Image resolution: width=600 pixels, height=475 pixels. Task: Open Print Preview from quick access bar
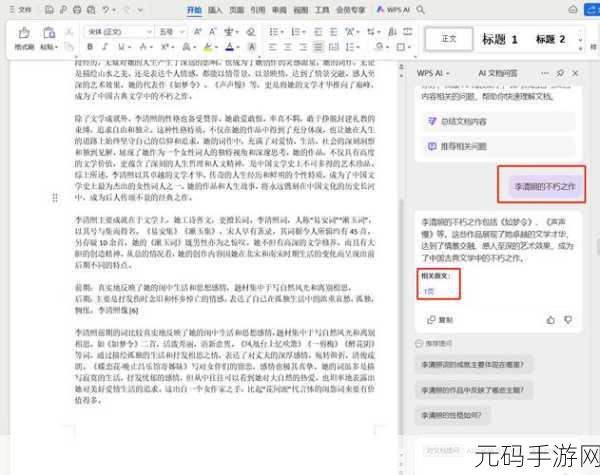[x=91, y=10]
